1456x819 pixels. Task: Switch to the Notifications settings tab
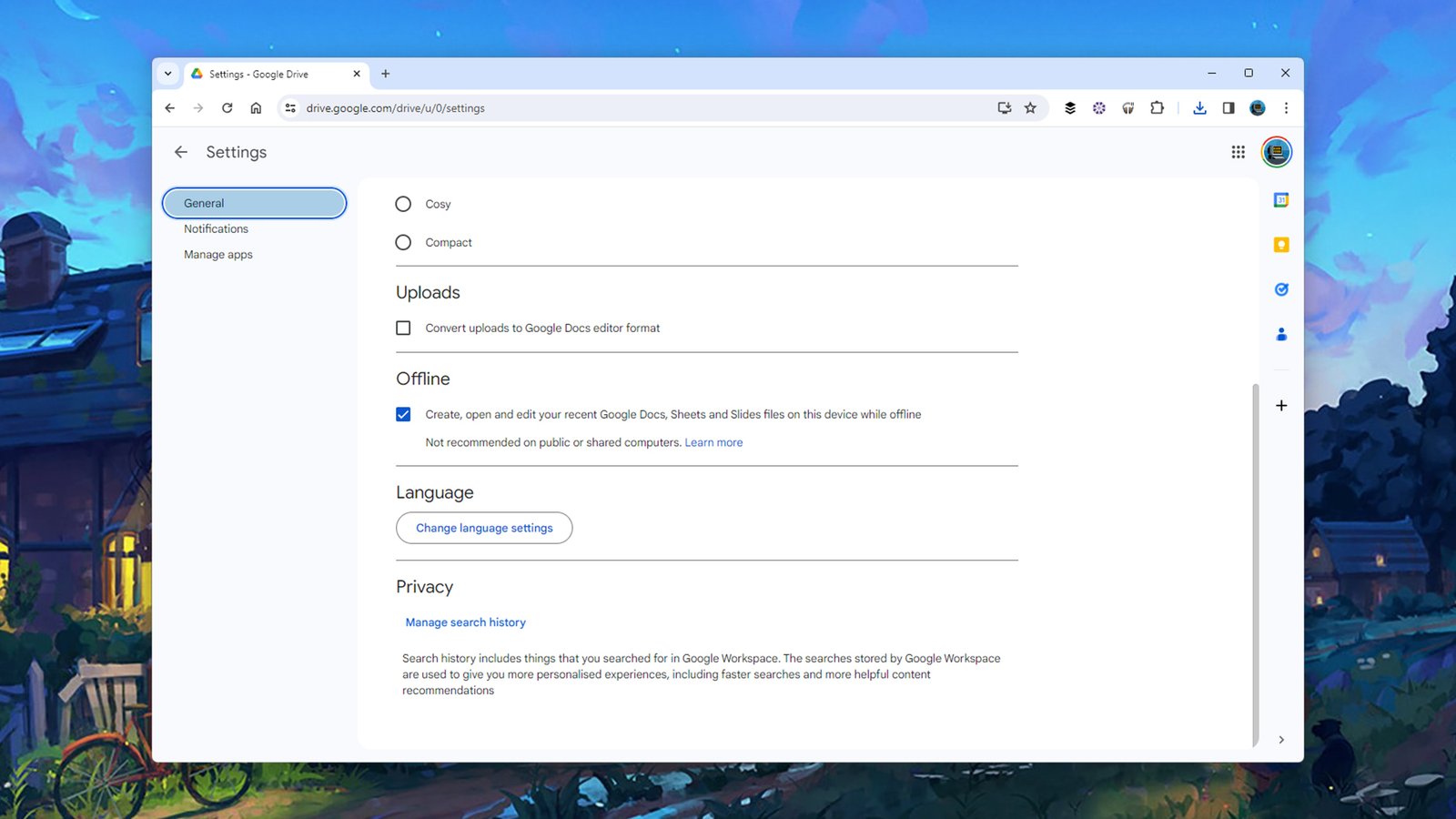tap(216, 229)
